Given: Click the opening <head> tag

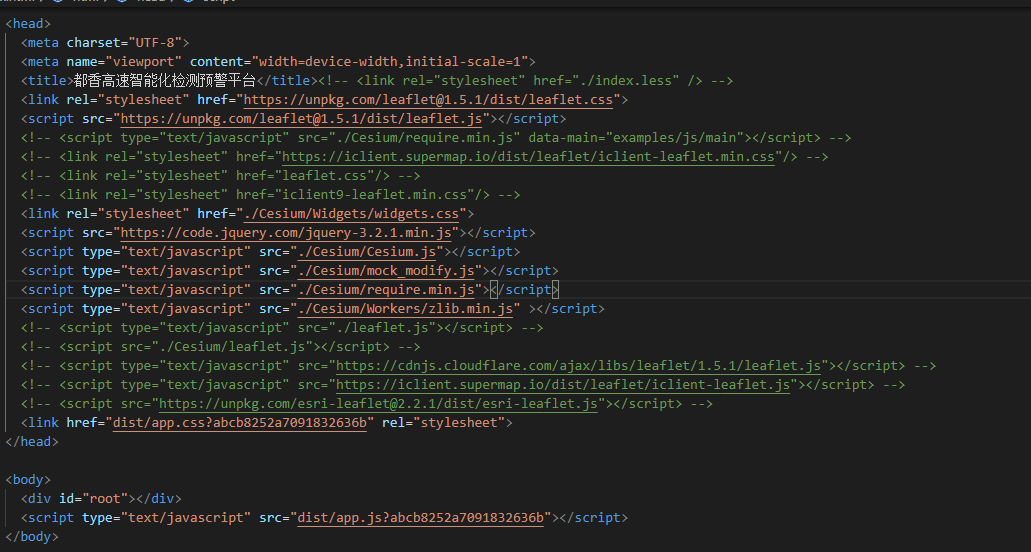Looking at the screenshot, I should tap(28, 24).
